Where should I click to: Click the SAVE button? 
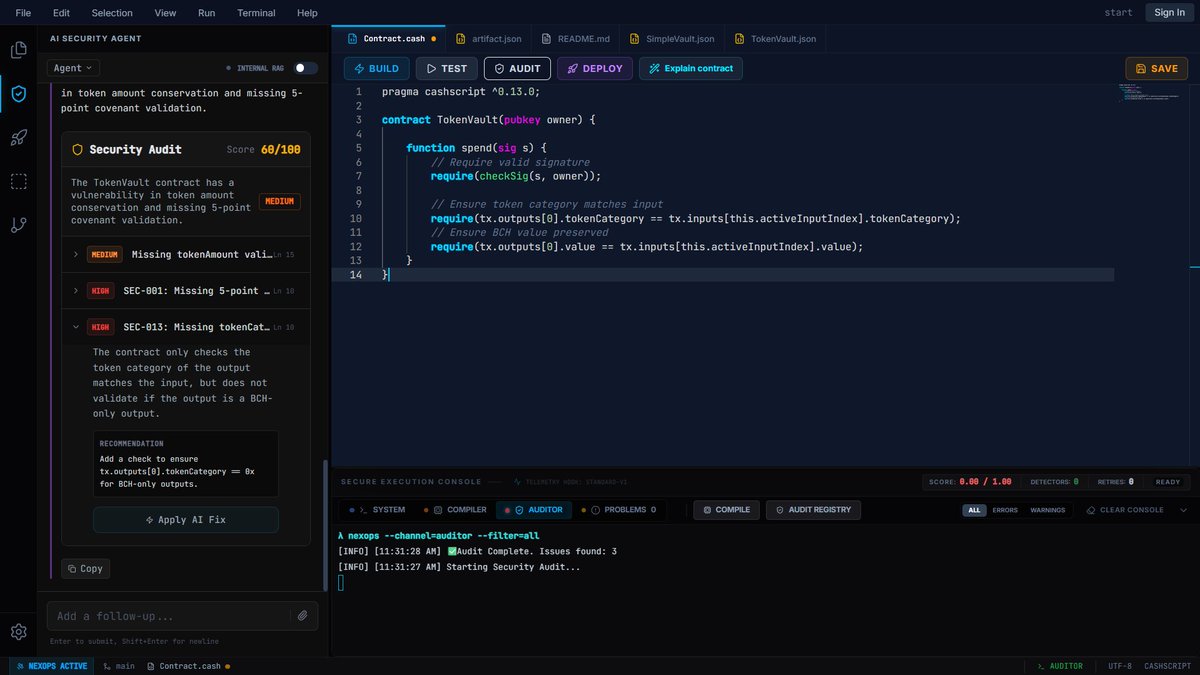1156,69
